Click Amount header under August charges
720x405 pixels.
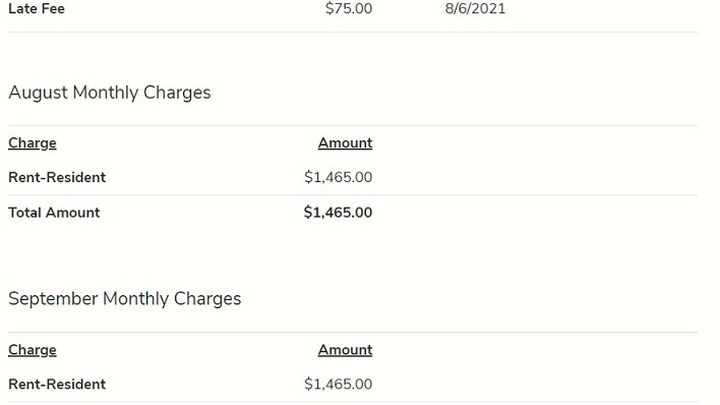pyautogui.click(x=345, y=143)
